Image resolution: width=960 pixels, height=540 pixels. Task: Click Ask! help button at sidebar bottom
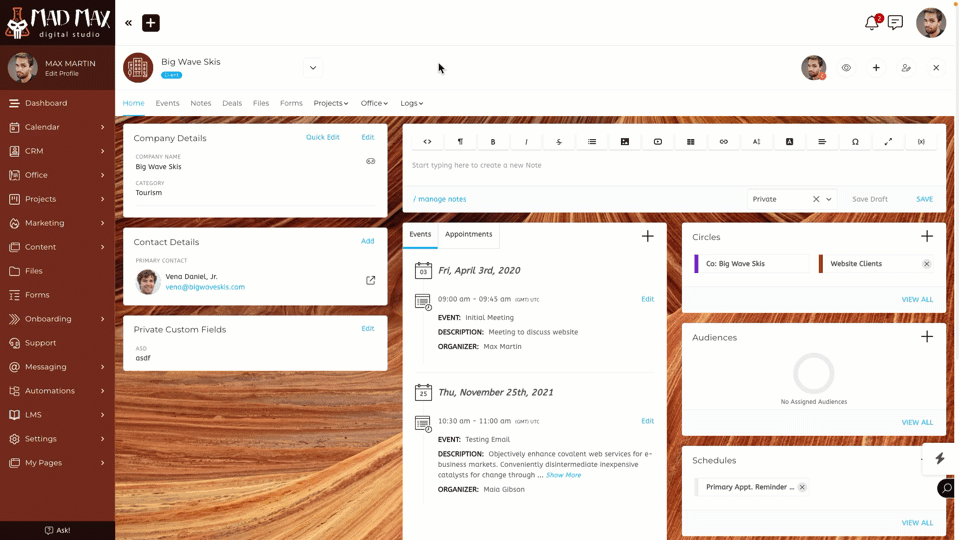58,530
